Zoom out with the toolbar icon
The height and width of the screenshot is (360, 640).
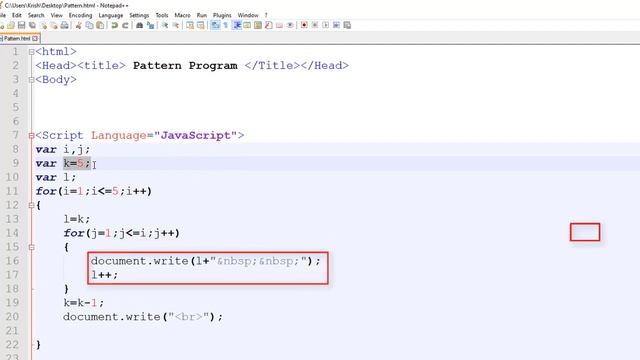(176, 25)
